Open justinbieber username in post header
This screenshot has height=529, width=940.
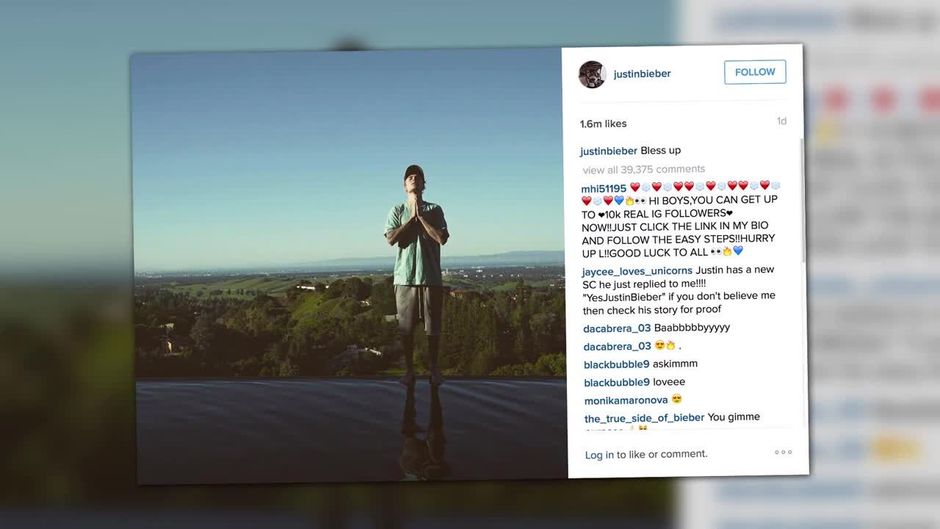pyautogui.click(x=642, y=74)
